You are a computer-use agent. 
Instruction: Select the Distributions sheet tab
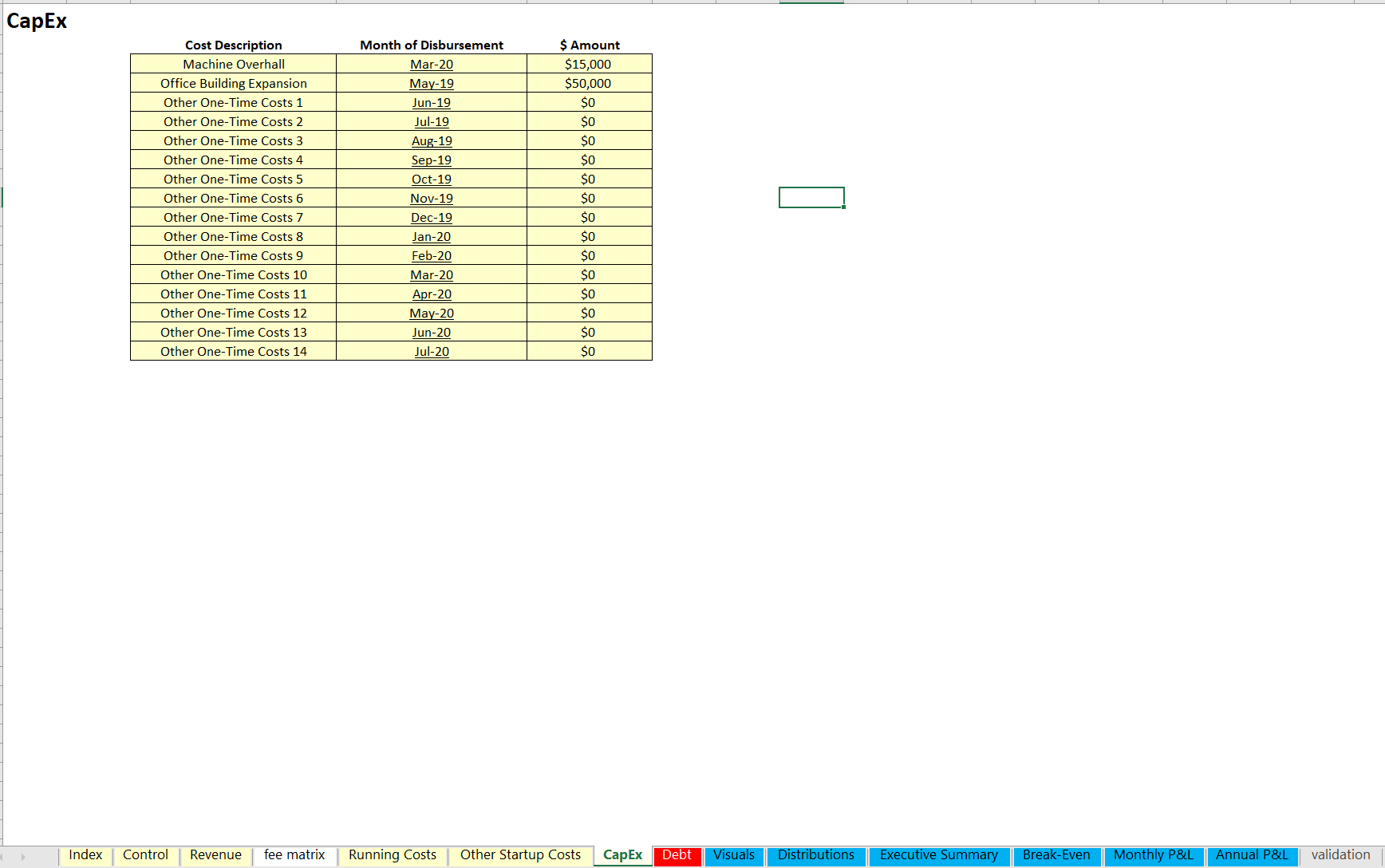815,855
